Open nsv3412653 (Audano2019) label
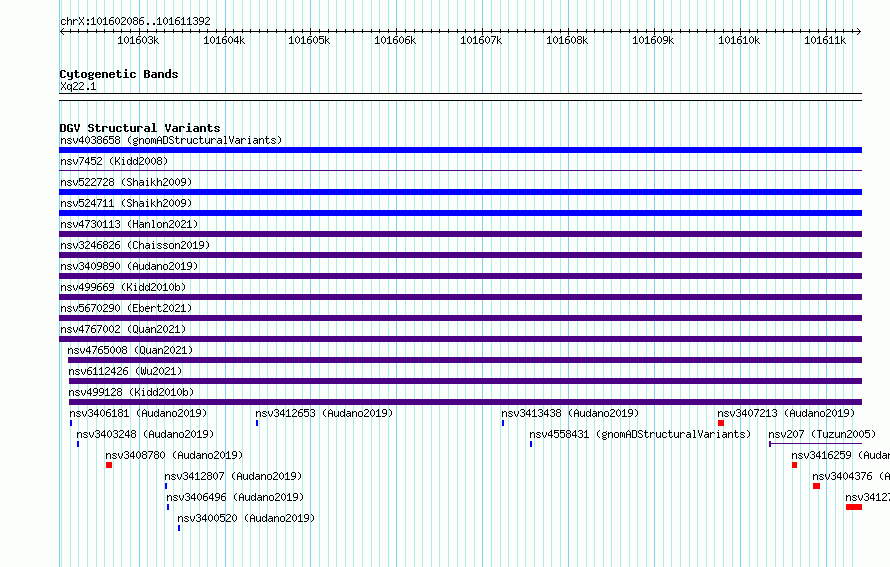Screen dimensions: 890x567 pos(324,413)
